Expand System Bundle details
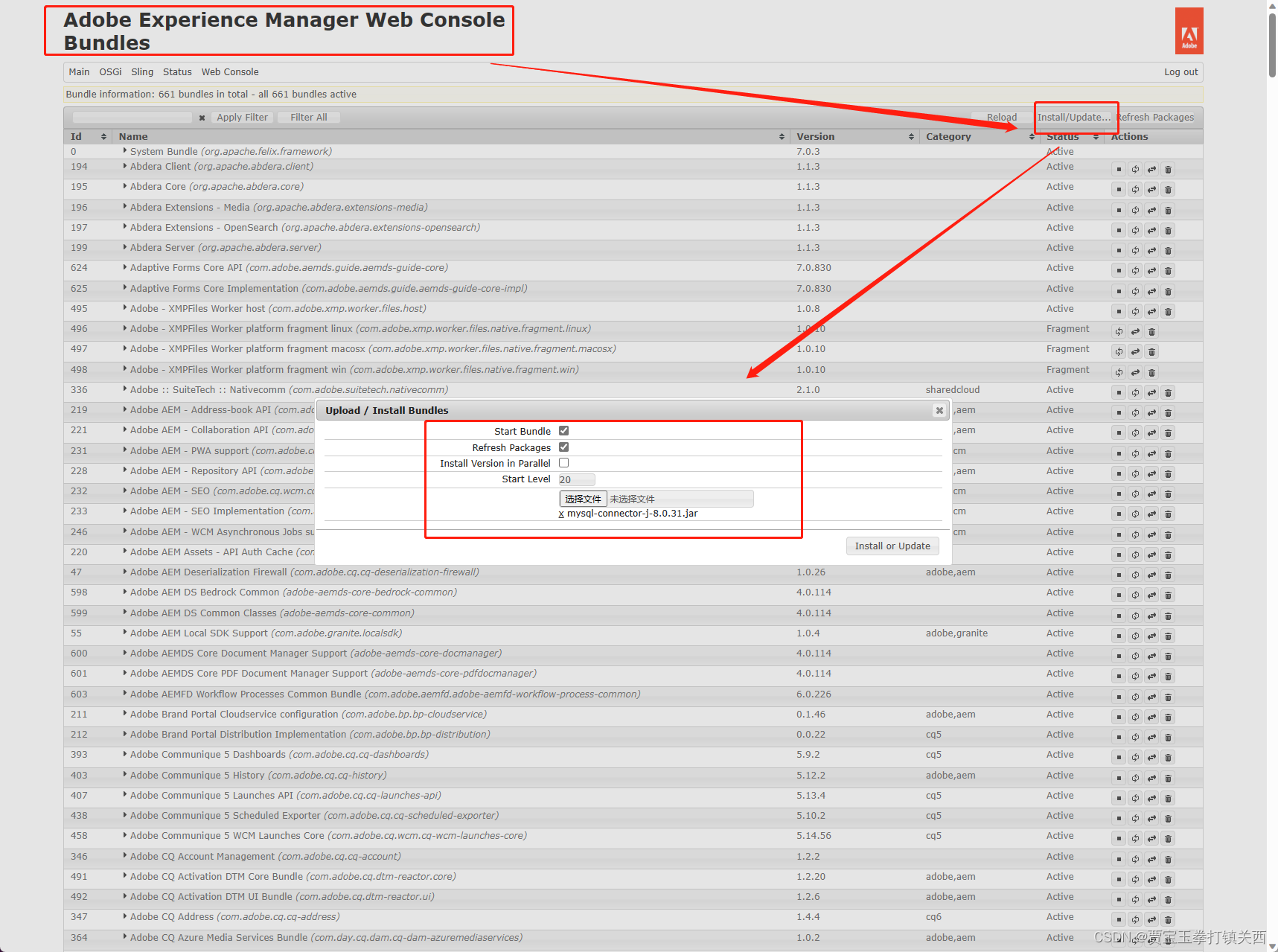 click(x=124, y=151)
